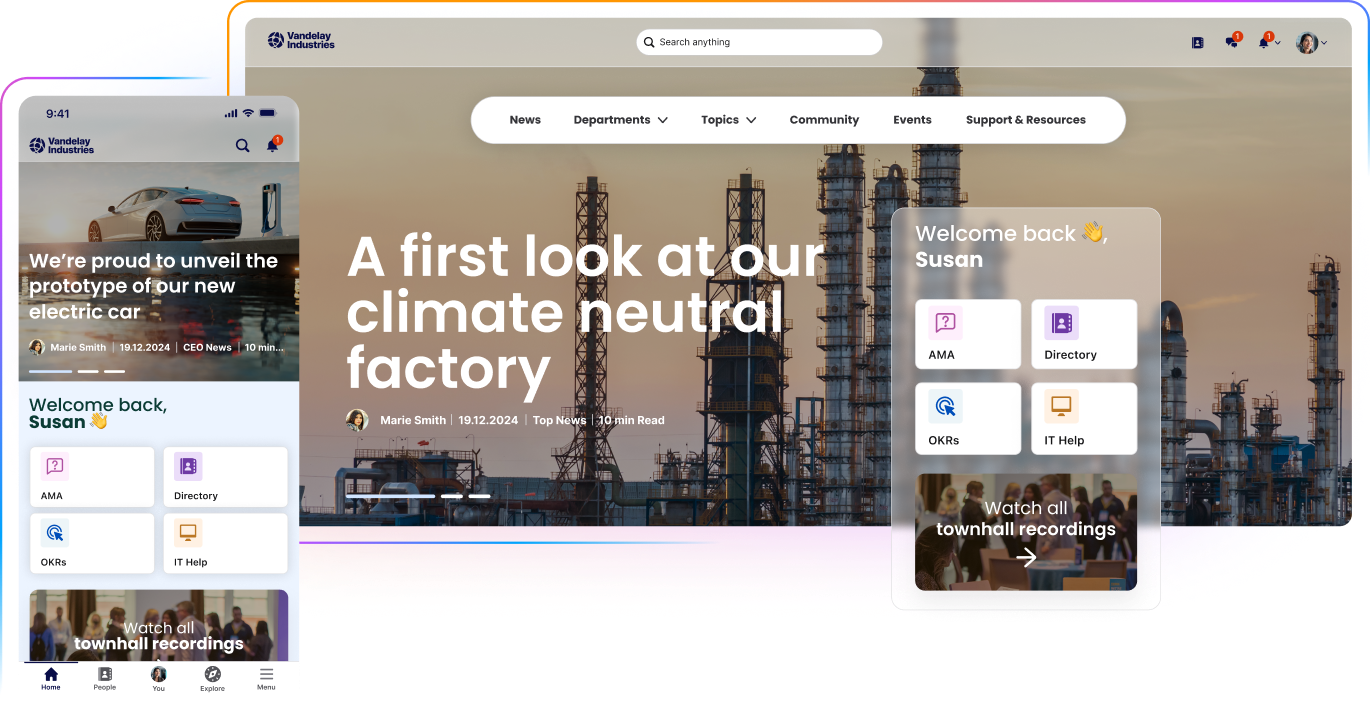Viewport: 1370px width, 724px height.
Task: Select second slide indicator on desktop hero
Action: (452, 496)
